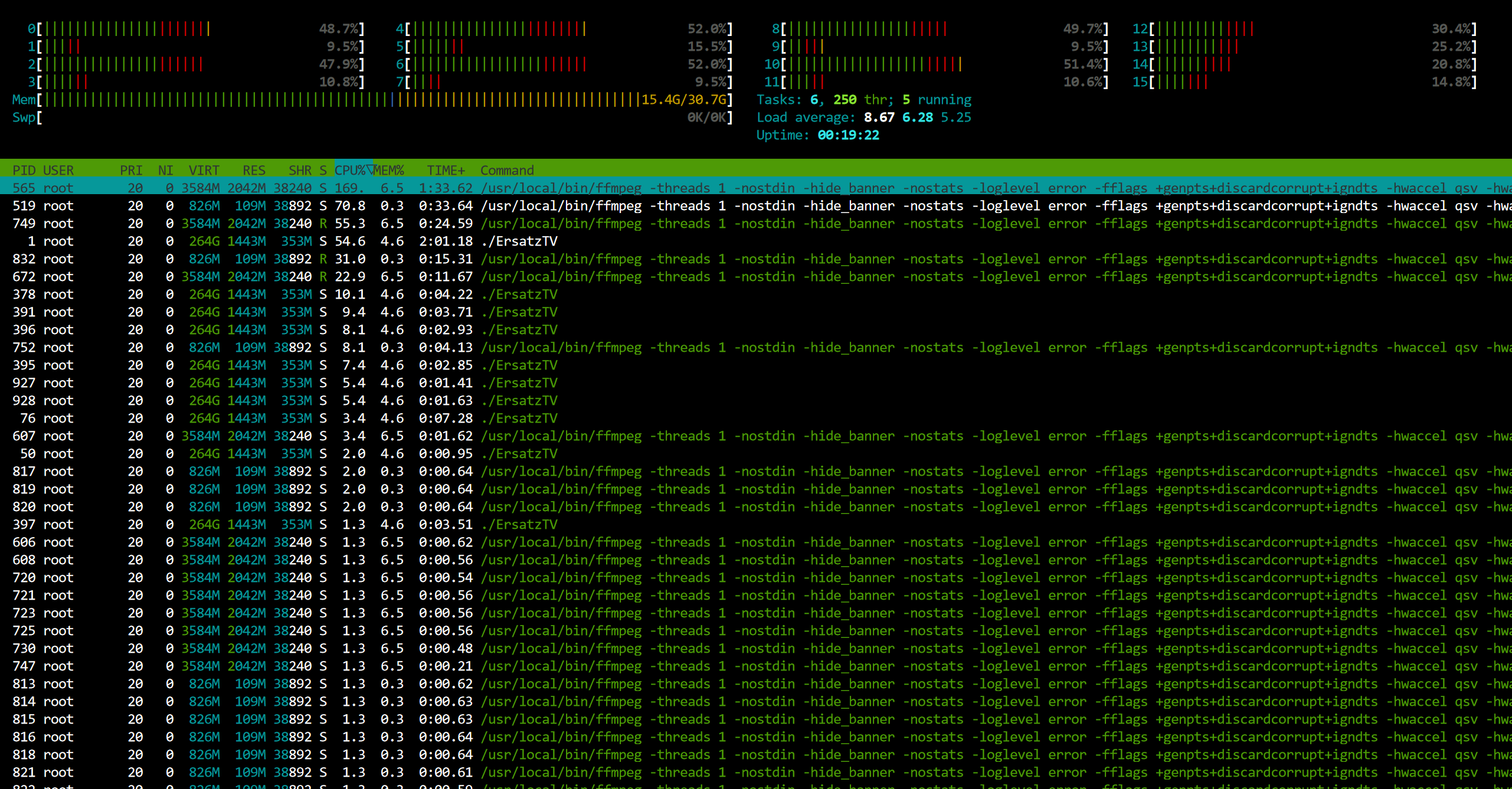The height and width of the screenshot is (789, 1512).
Task: Click the CPU 10 usage meter
Action: click(x=937, y=64)
